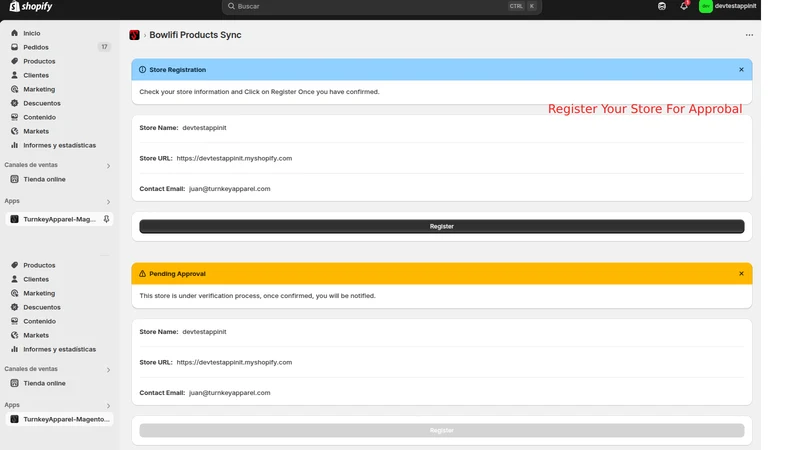
Task: Focus the Buscar search field
Action: coord(382,6)
